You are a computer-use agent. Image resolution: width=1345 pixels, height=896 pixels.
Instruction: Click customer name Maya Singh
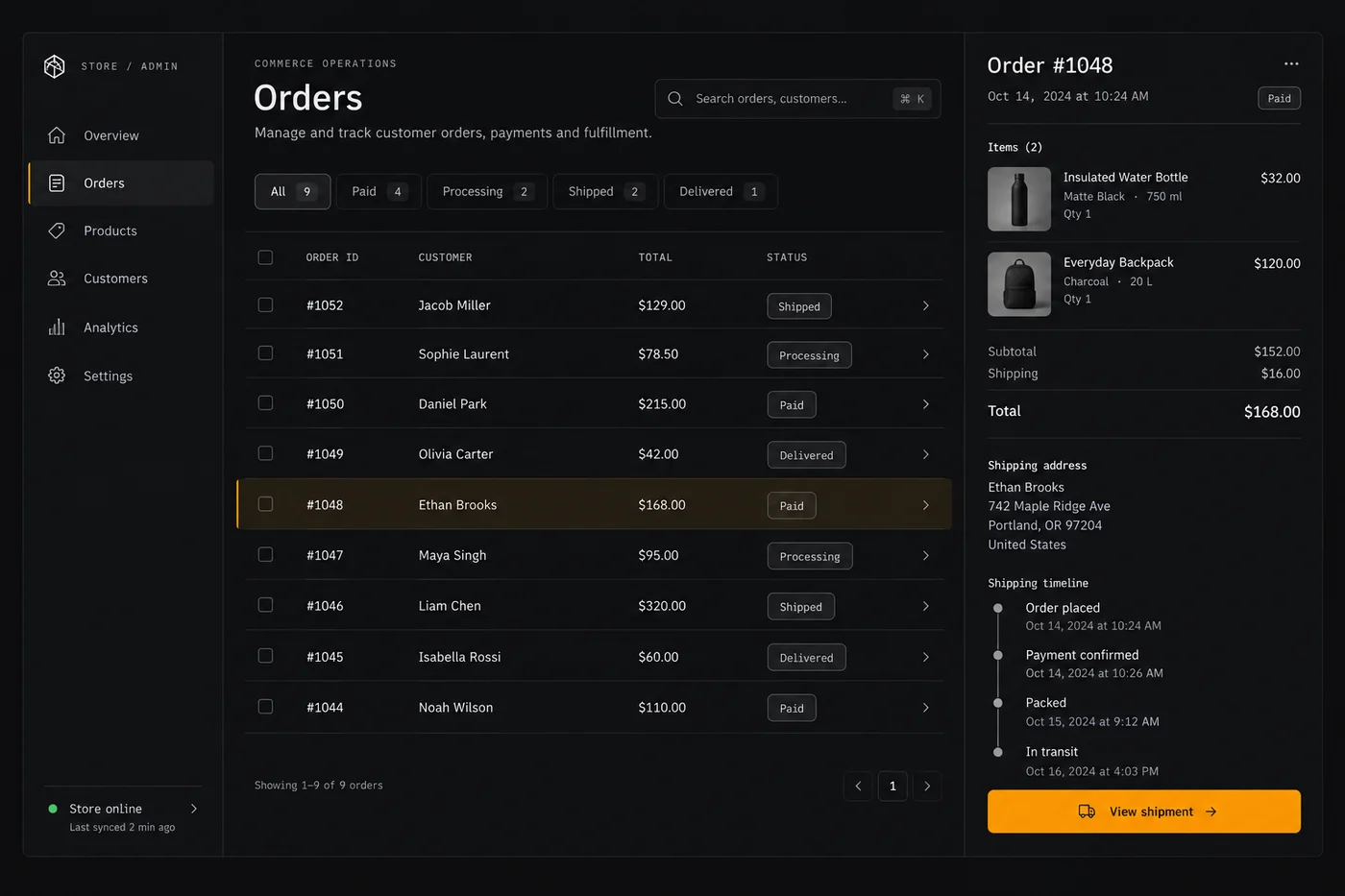[452, 555]
